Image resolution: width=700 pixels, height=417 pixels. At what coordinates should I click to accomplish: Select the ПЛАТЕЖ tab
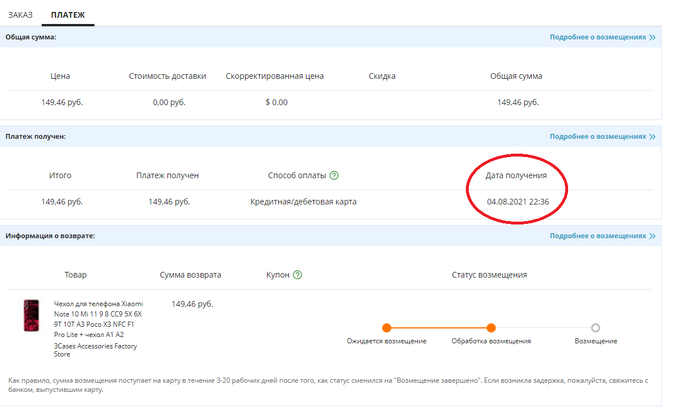tap(68, 16)
